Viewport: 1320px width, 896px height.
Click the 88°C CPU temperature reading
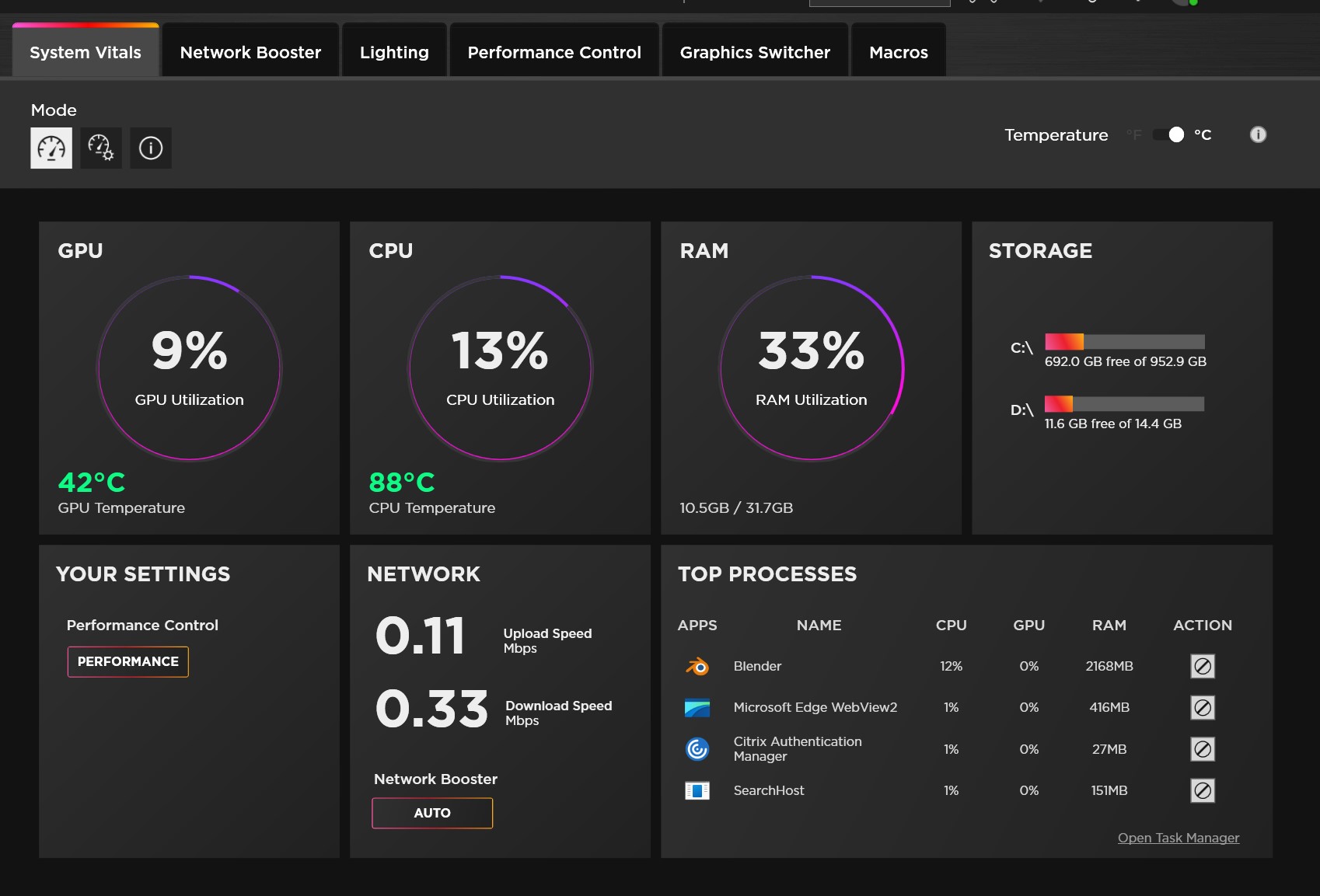point(402,482)
